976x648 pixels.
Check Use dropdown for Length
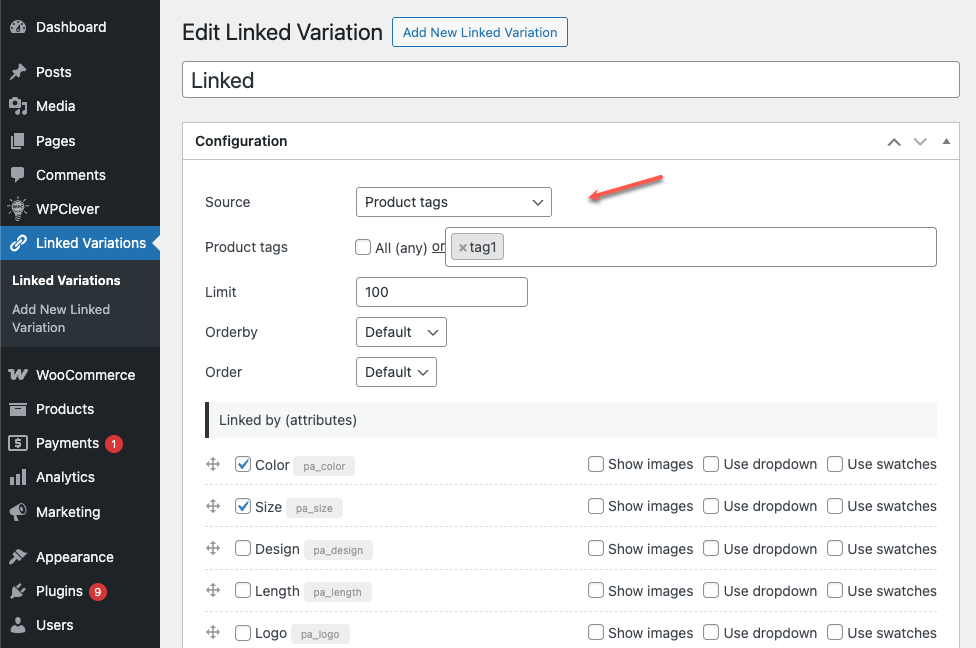point(711,589)
